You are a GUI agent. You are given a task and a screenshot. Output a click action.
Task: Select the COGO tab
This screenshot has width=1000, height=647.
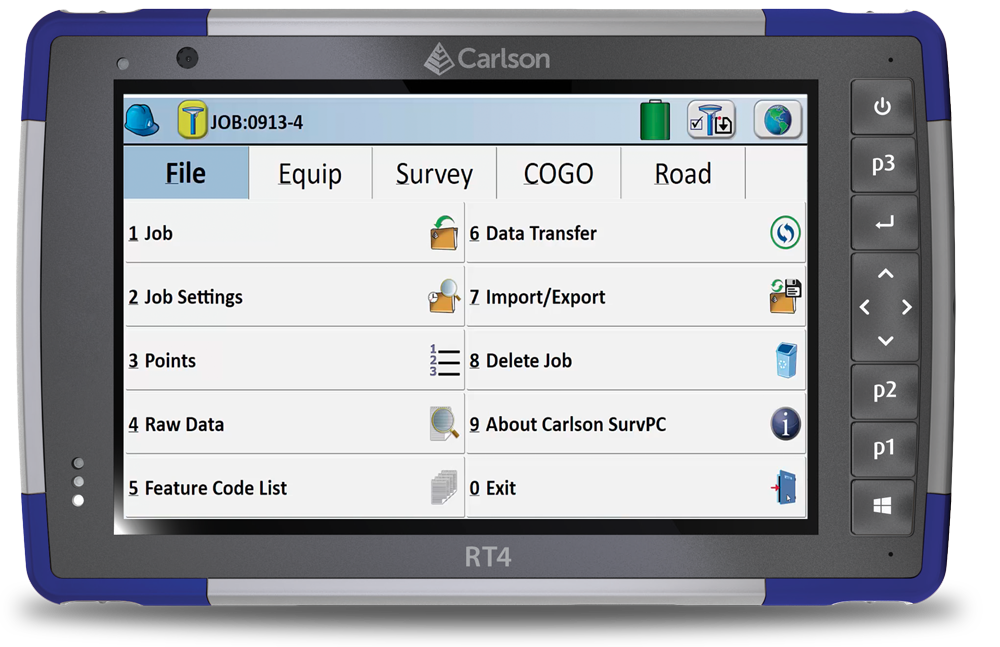click(558, 174)
